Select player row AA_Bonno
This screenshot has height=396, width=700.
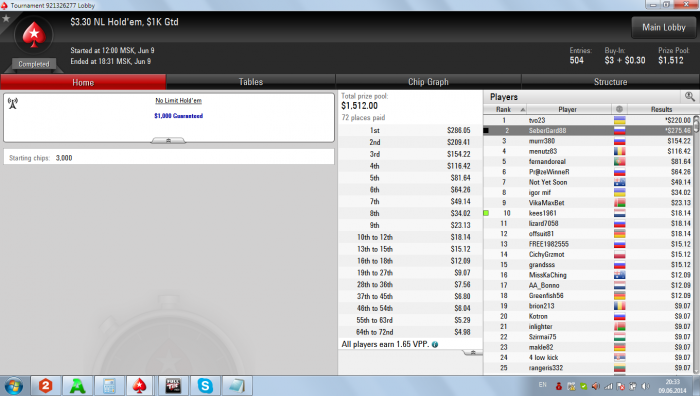(x=588, y=285)
